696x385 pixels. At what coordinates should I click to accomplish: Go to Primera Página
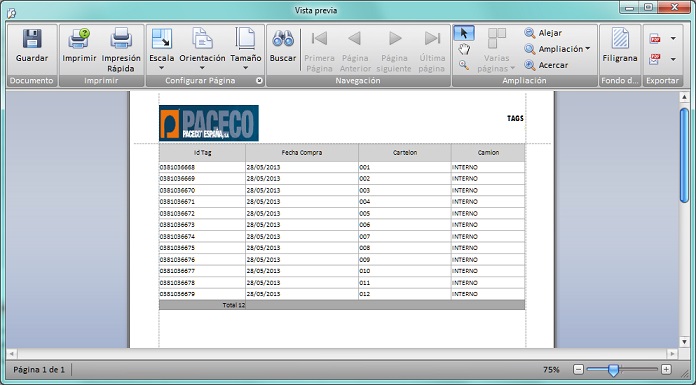[319, 50]
